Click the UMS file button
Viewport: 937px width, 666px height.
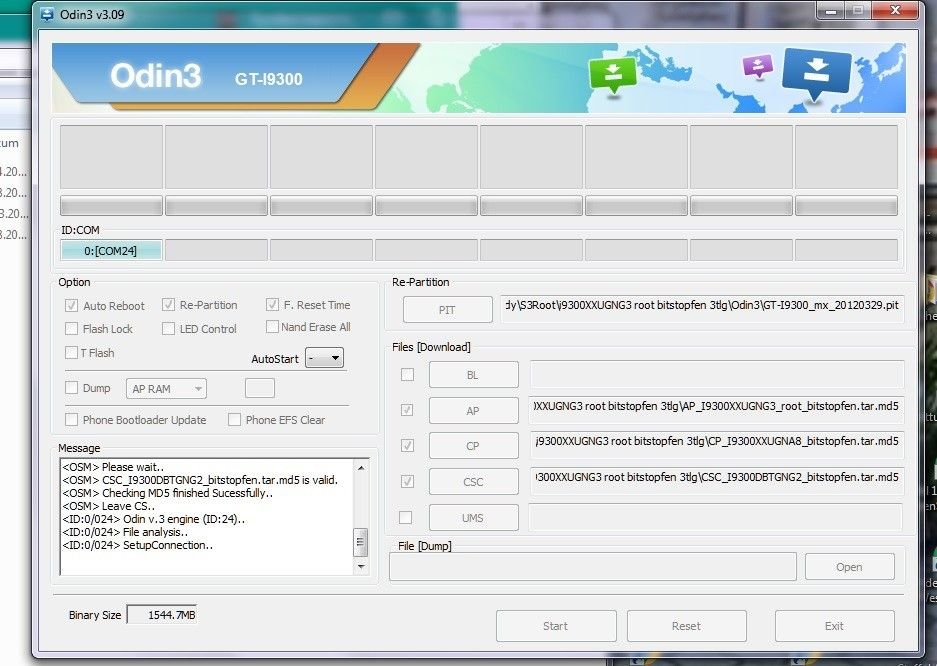coord(473,518)
